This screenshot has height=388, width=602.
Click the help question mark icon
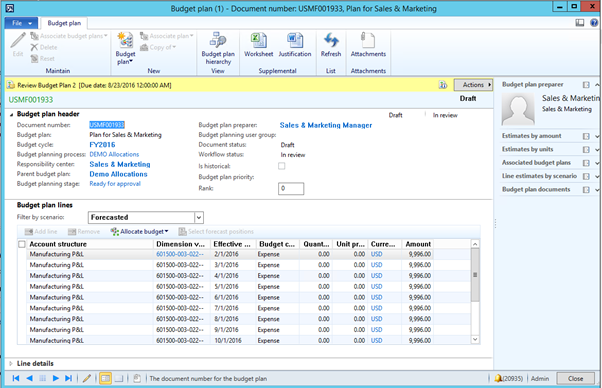coord(594,23)
